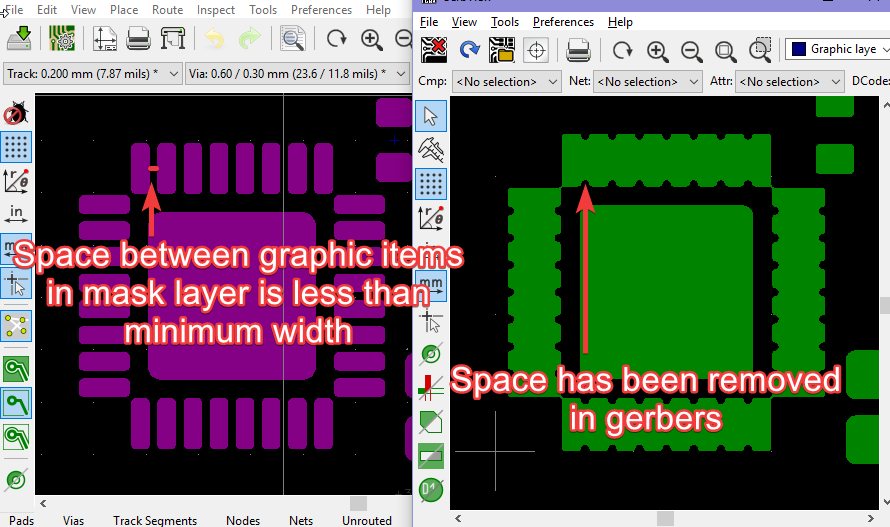This screenshot has width=890, height=527.
Task: Open GerbView Tools menu
Action: 505,22
